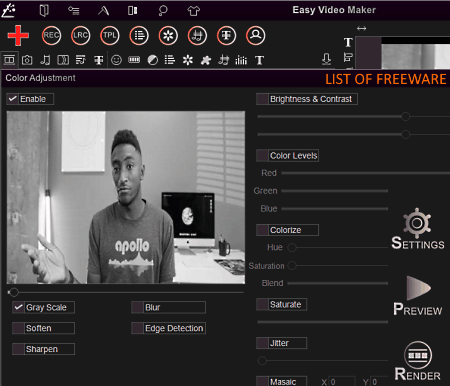The width and height of the screenshot is (450, 386).
Task: Enable the Saturate checkbox
Action: [x=263, y=305]
